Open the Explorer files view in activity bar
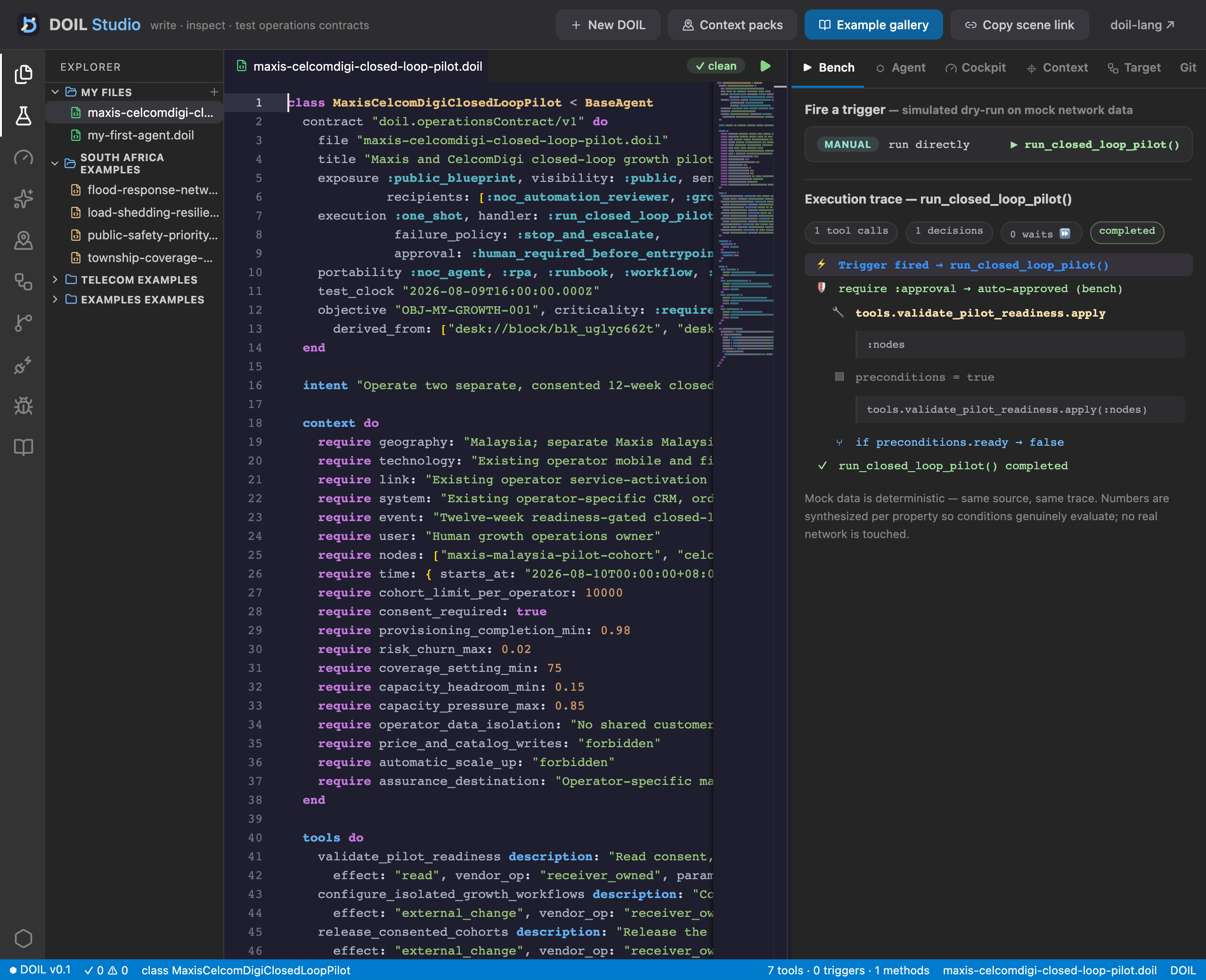 click(23, 74)
